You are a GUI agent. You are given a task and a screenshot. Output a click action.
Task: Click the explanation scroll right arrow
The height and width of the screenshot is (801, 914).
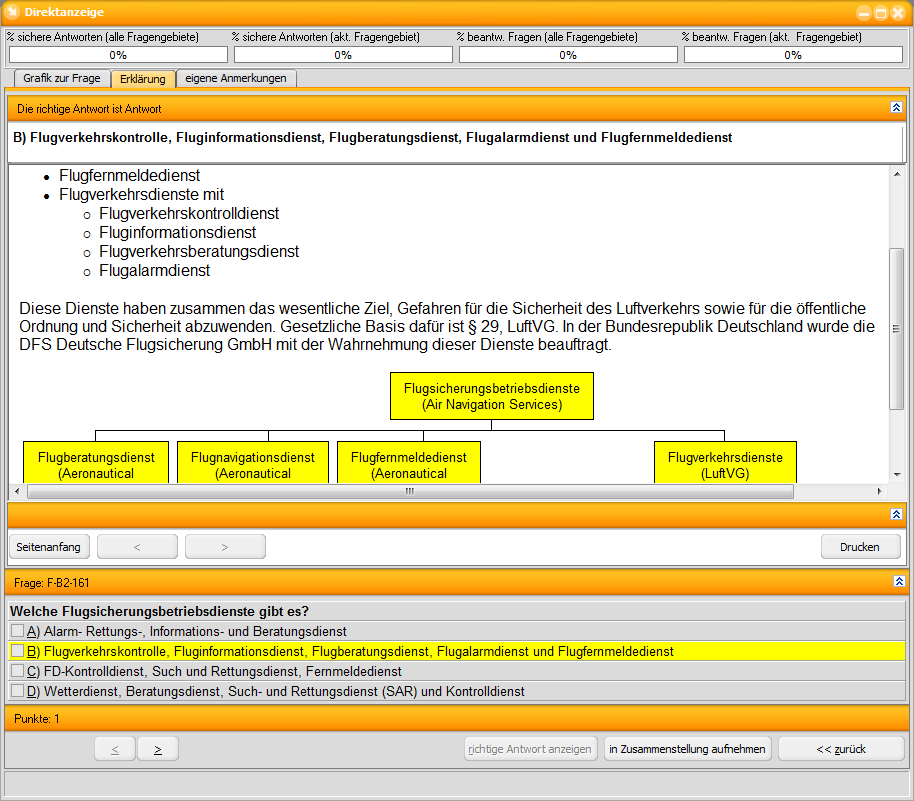click(879, 491)
